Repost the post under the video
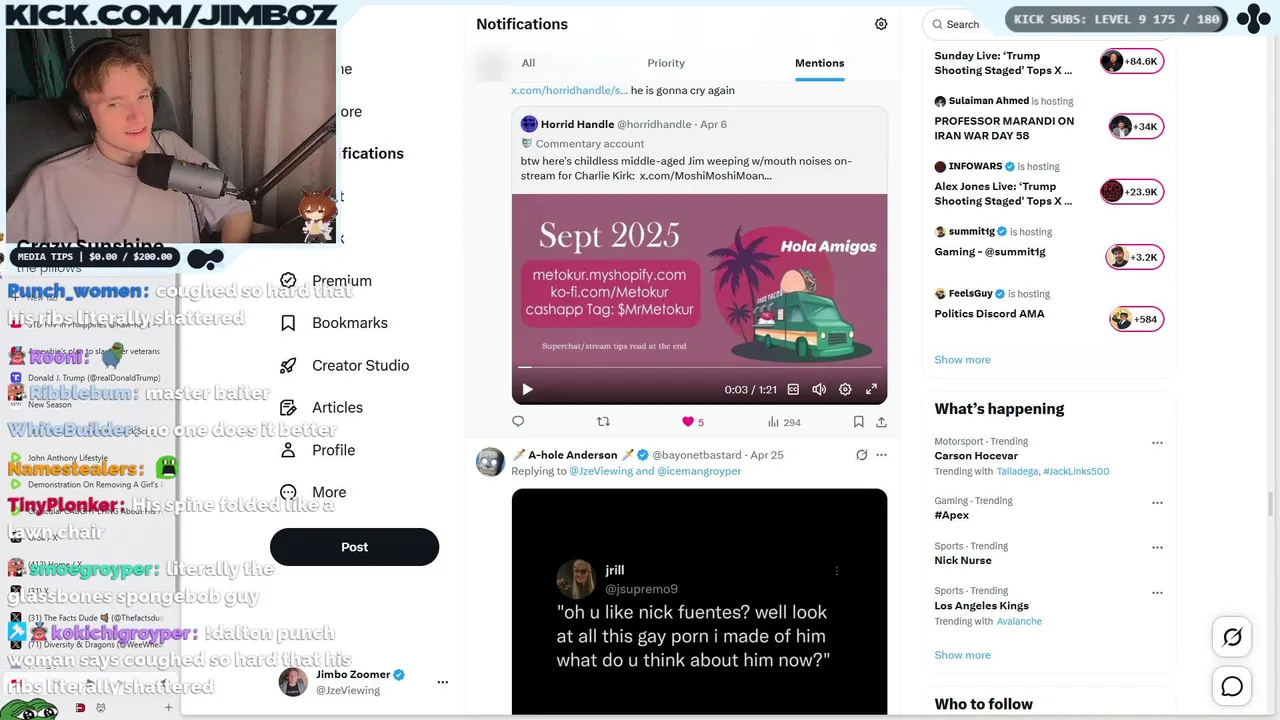Screen dimensions: 1280x720 pos(603,422)
